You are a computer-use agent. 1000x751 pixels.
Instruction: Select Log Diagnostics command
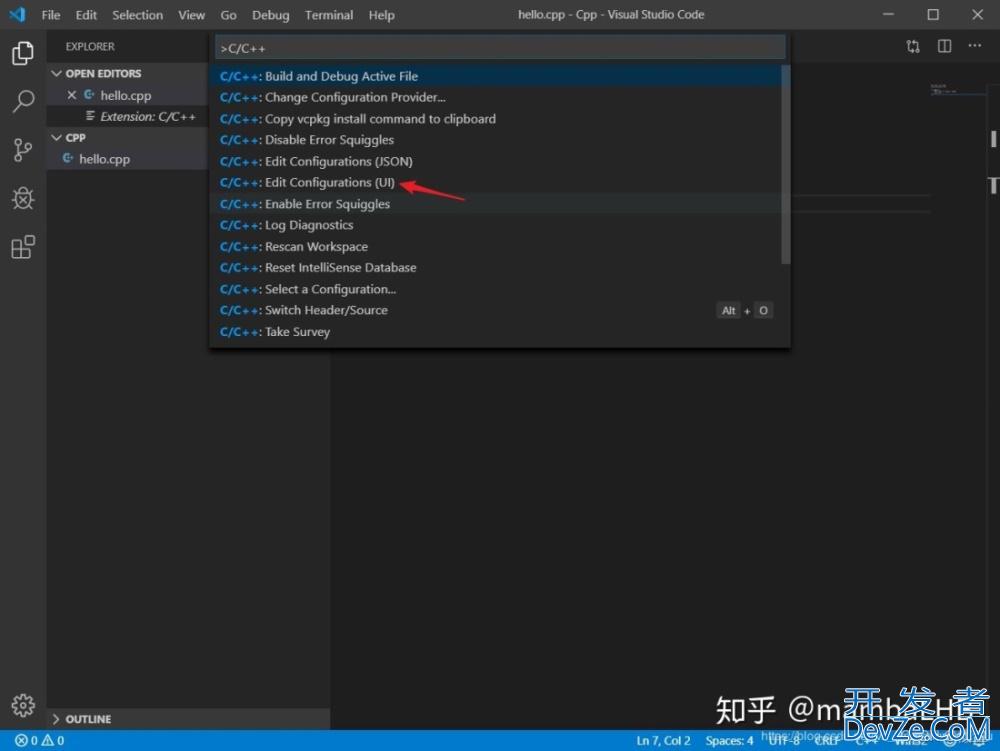(496, 225)
